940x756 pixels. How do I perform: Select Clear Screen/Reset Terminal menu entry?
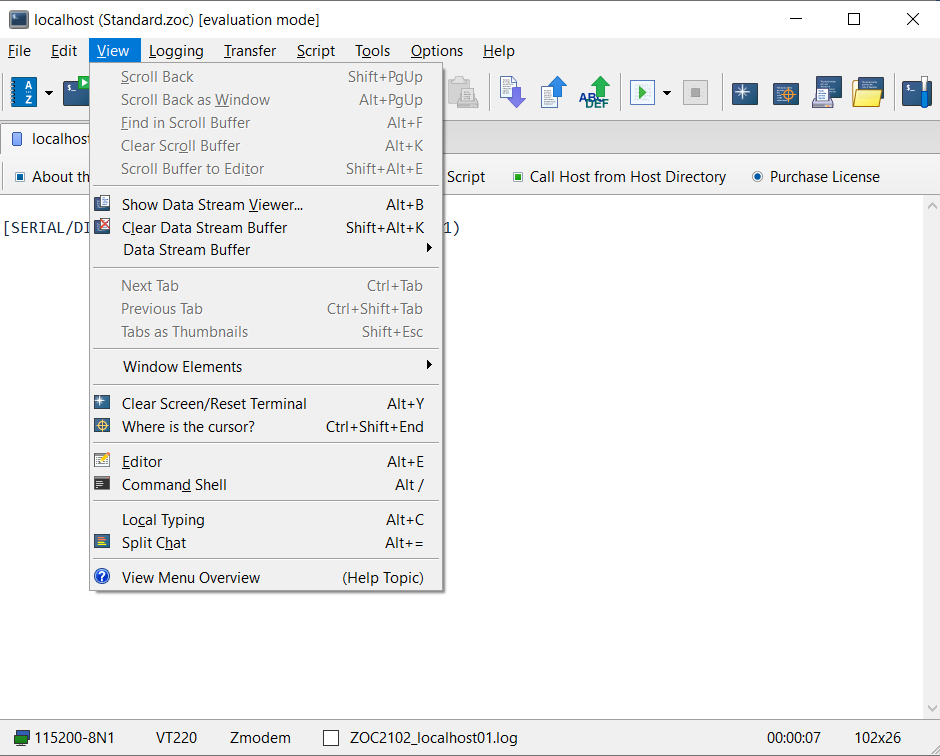coord(266,404)
